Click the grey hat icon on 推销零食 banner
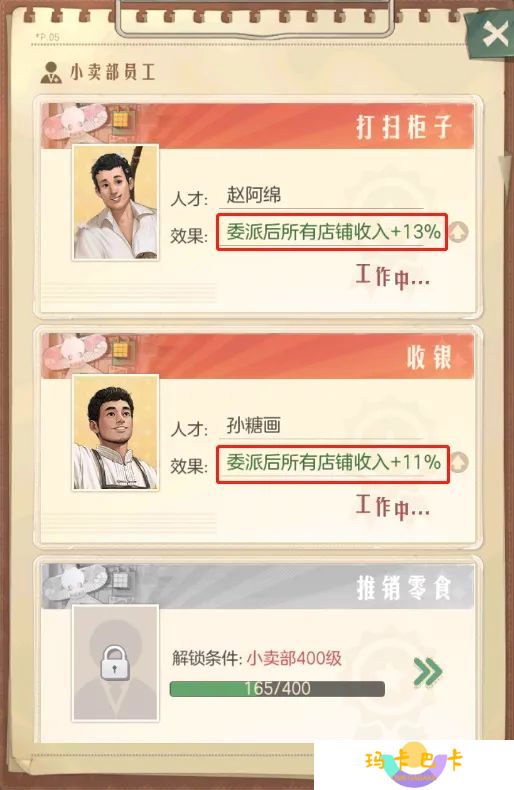Screen dimensions: 514x790 pyautogui.click(x=76, y=584)
